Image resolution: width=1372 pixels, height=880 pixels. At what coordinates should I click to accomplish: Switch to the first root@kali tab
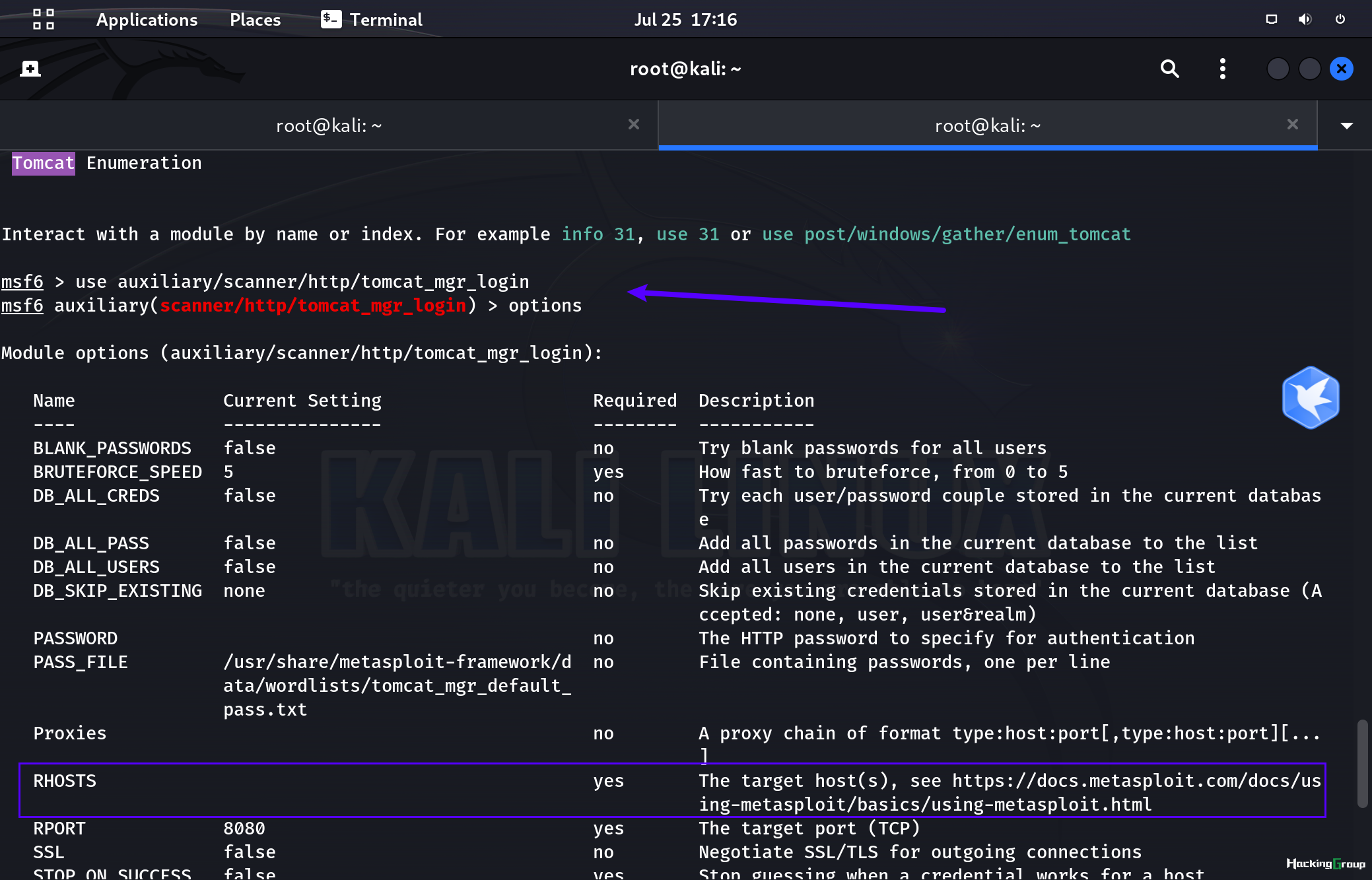(x=329, y=125)
